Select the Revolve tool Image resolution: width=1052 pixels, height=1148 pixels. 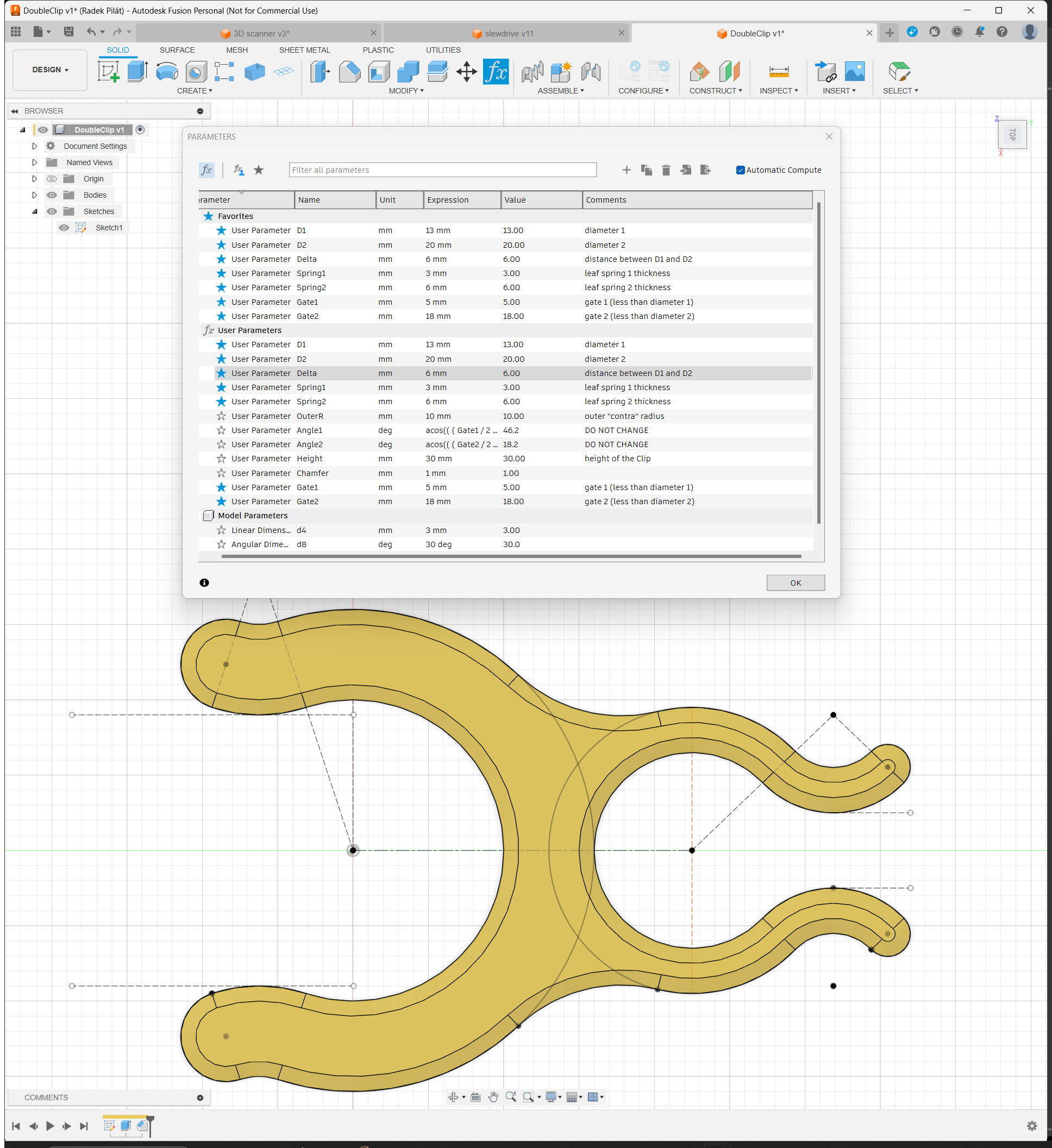pos(167,72)
